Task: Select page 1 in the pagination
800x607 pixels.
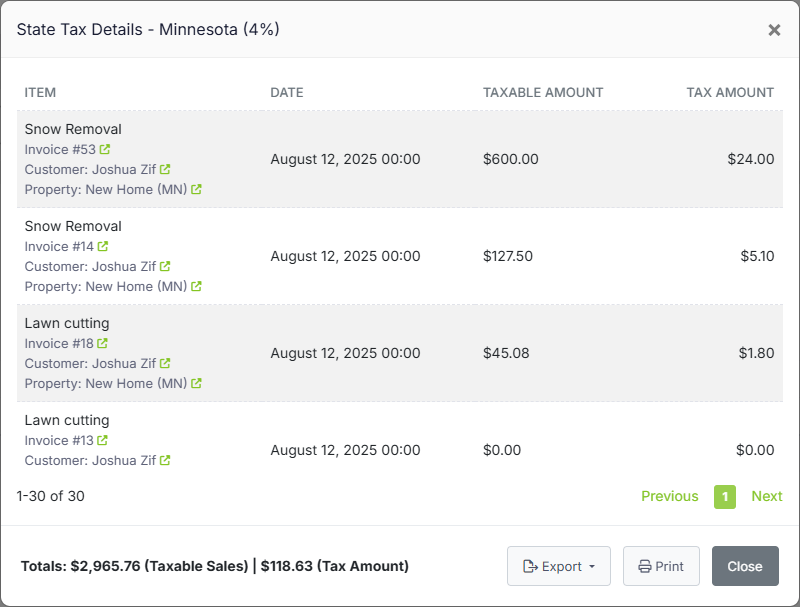Action: (x=725, y=496)
